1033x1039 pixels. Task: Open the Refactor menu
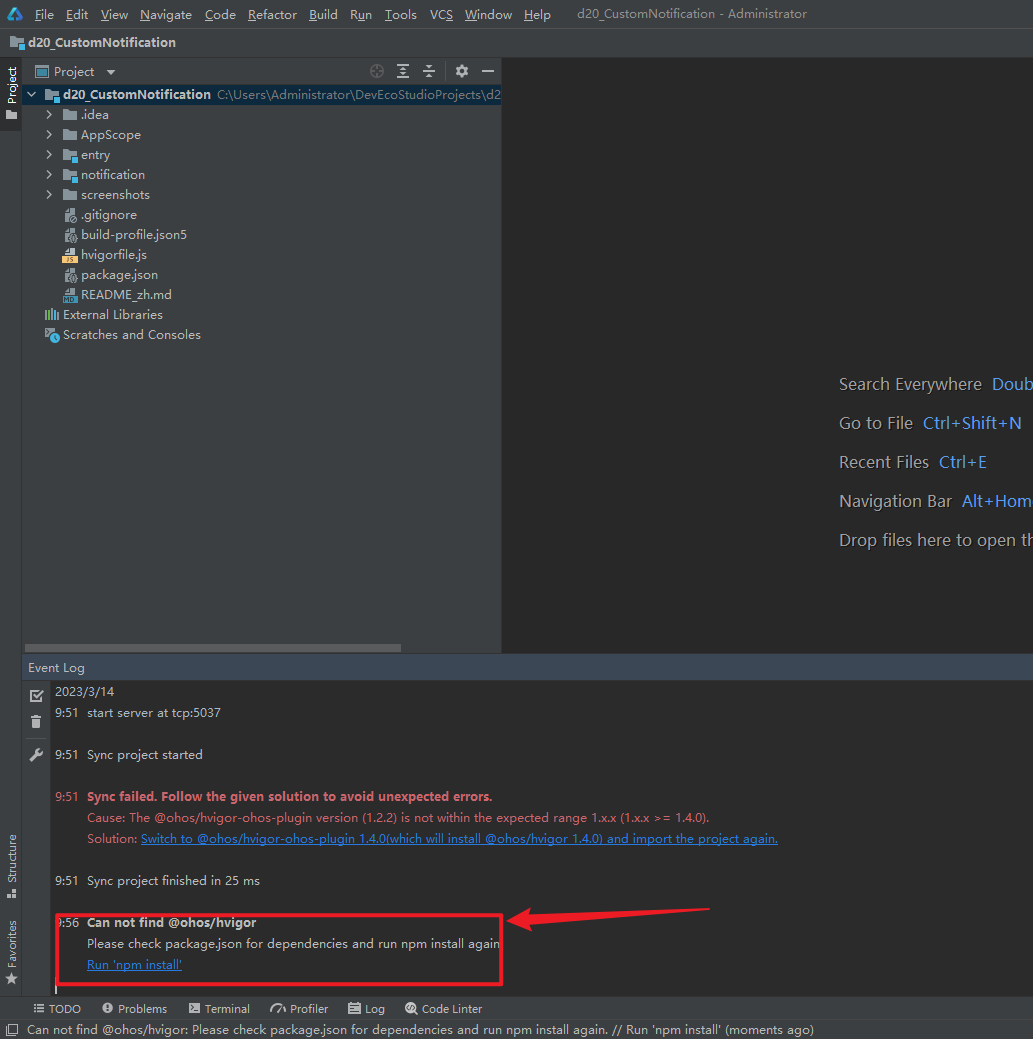272,14
